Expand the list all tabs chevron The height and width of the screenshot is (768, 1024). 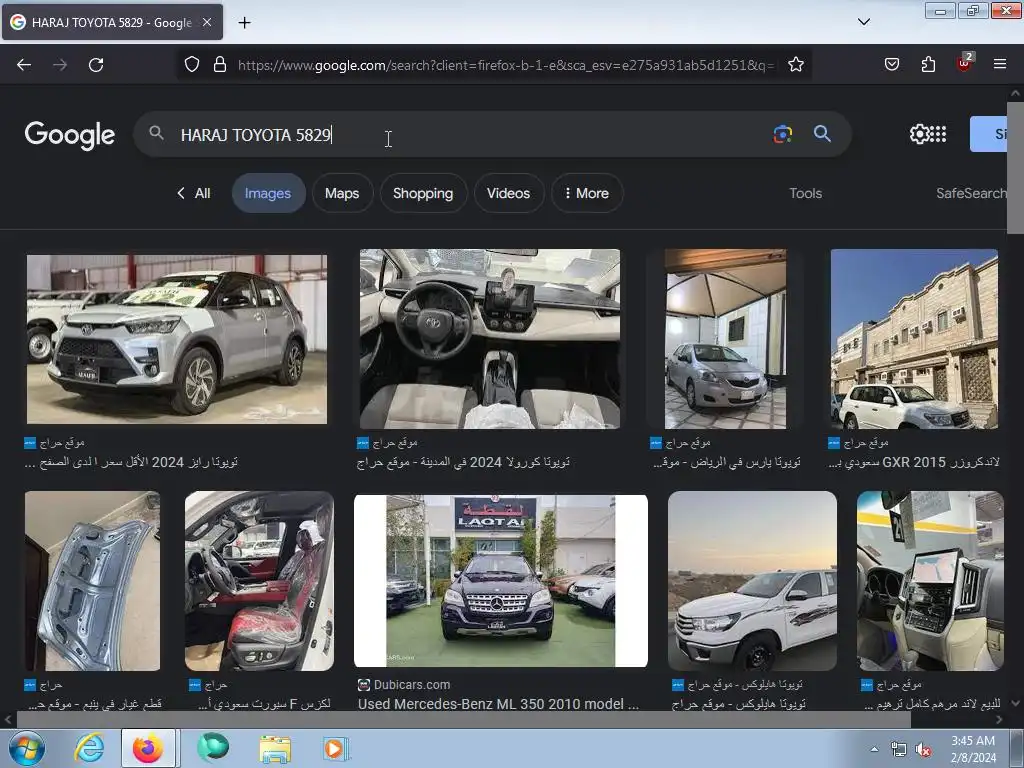tap(863, 22)
